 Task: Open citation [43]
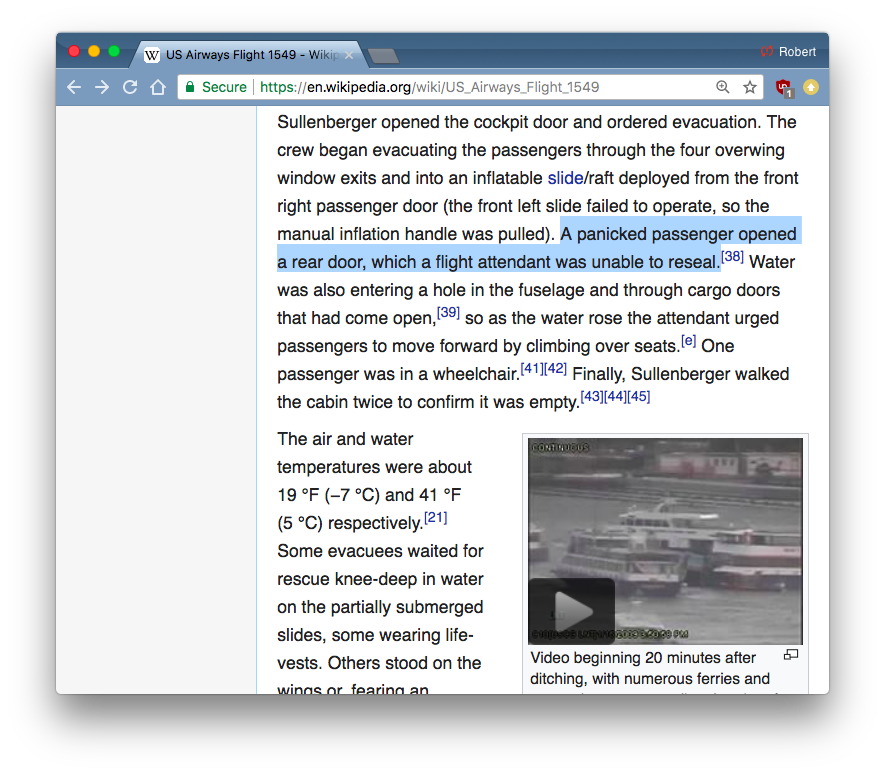point(592,396)
